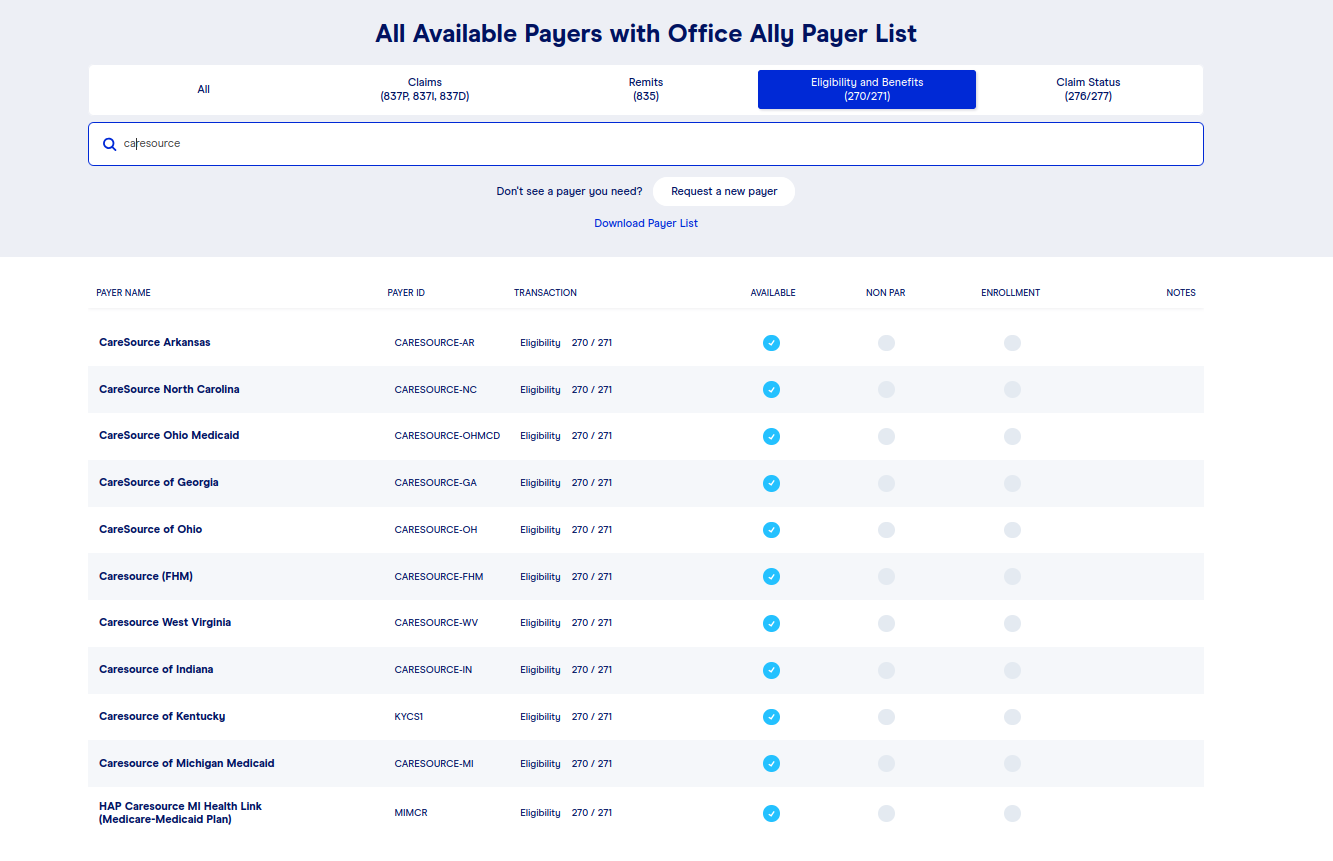Viewport: 1333px width, 861px height.
Task: Click Non Par indicator for CareSource Arkansas
Action: tap(886, 343)
